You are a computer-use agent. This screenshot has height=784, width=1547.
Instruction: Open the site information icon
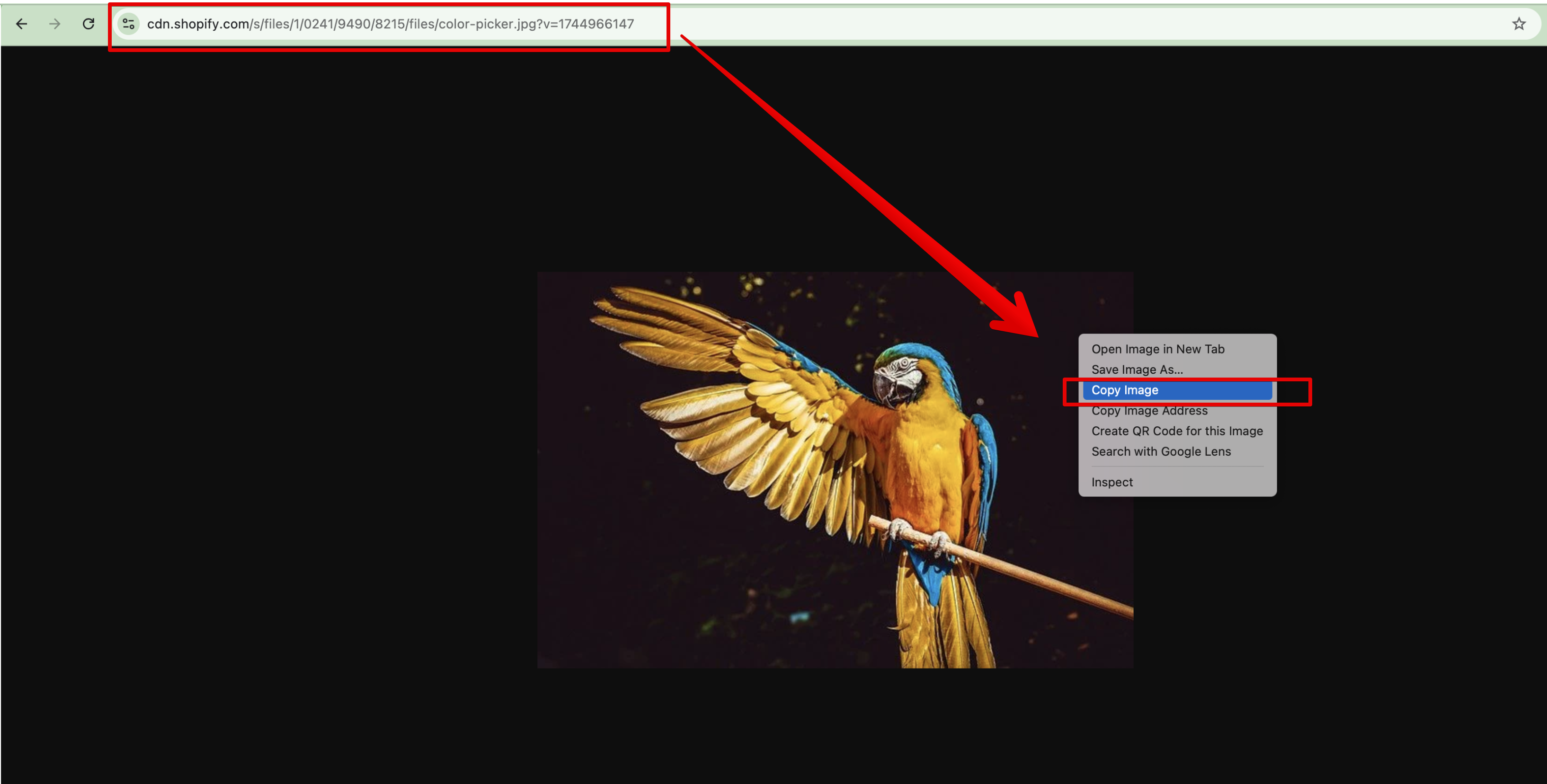pyautogui.click(x=128, y=24)
